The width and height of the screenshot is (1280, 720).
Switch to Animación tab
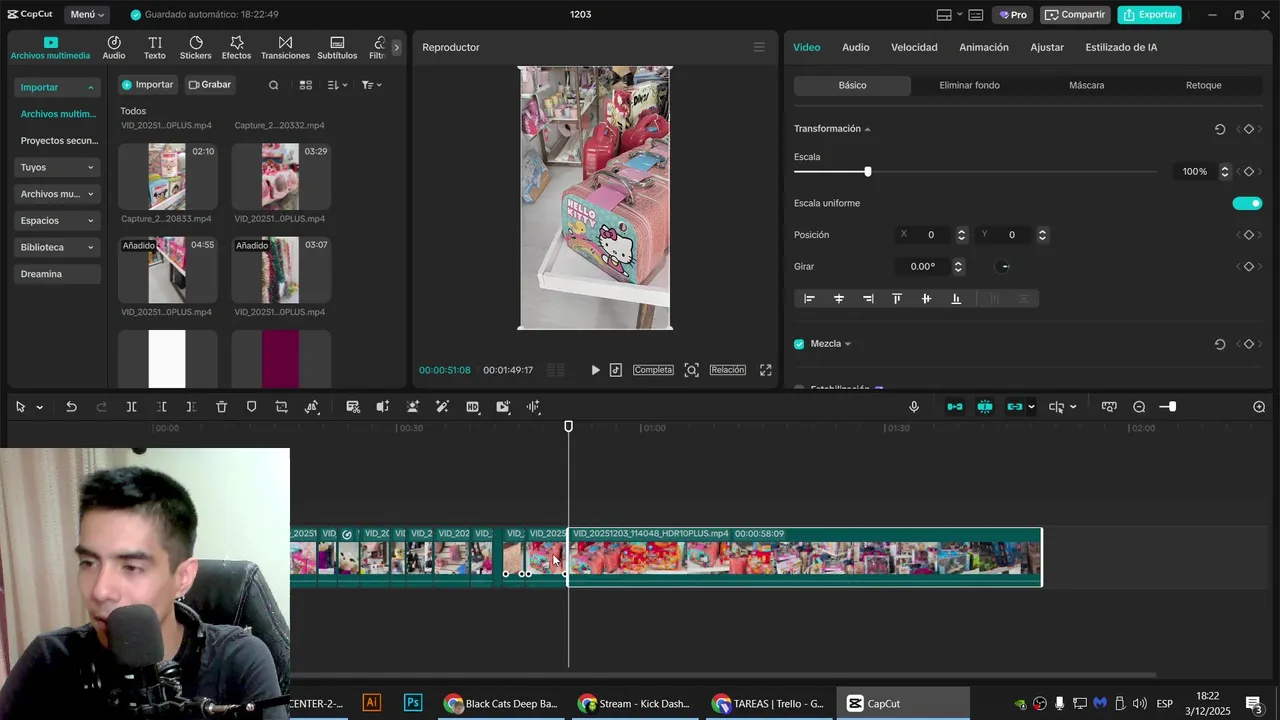[x=984, y=47]
